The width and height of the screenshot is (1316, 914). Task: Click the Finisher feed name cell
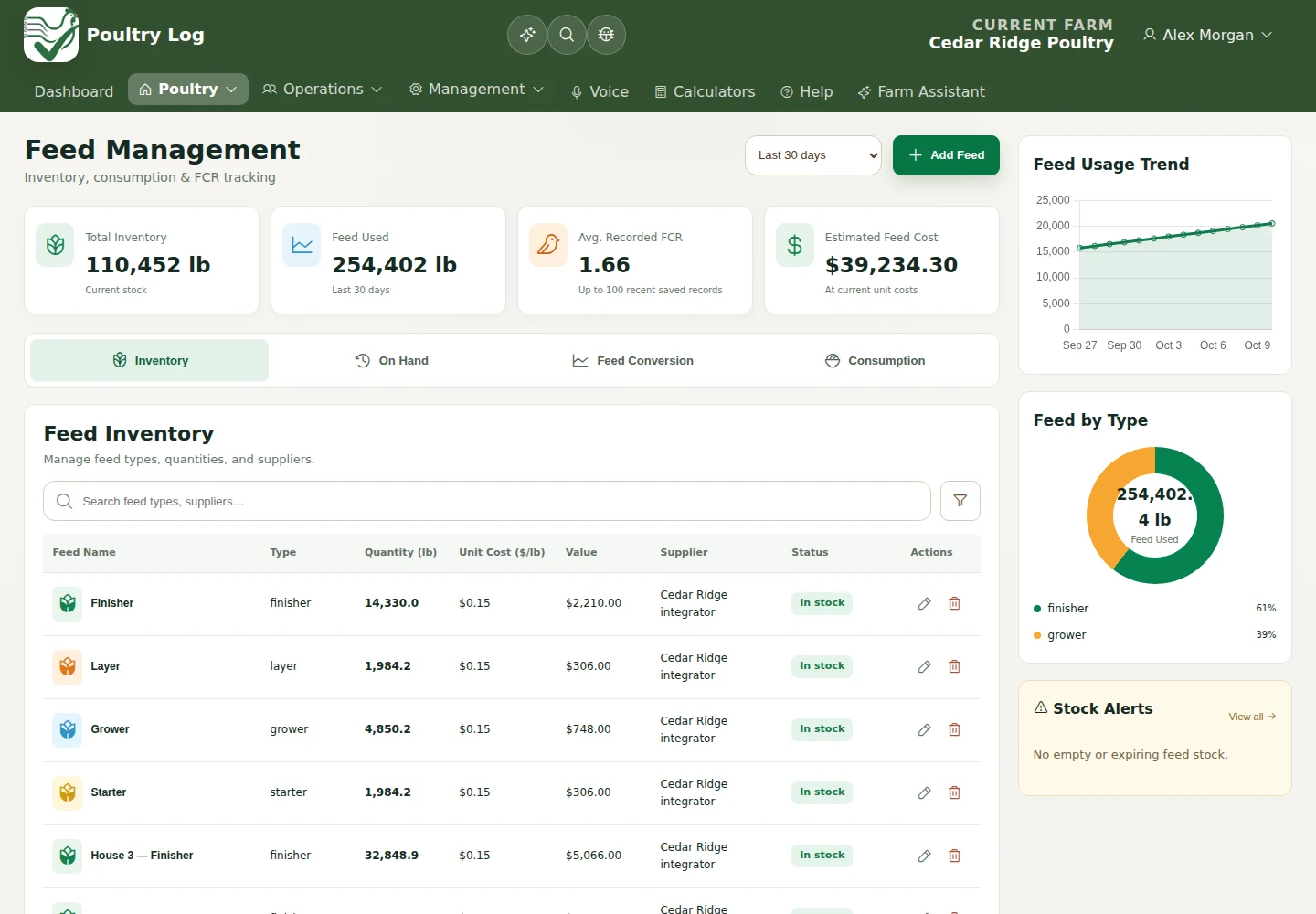click(112, 603)
